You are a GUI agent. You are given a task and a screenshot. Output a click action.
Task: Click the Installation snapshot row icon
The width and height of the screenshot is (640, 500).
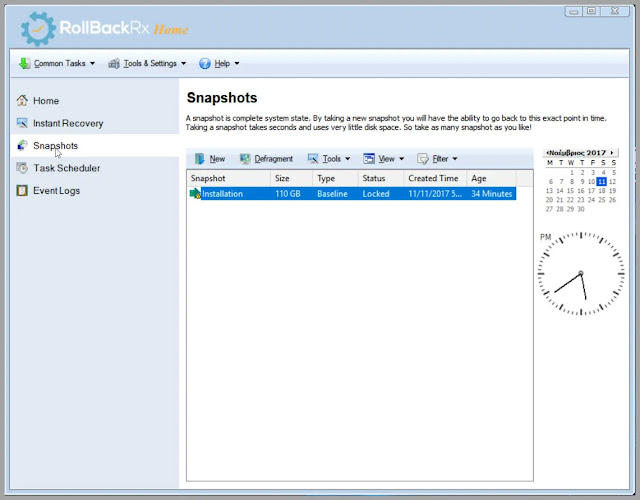point(195,193)
